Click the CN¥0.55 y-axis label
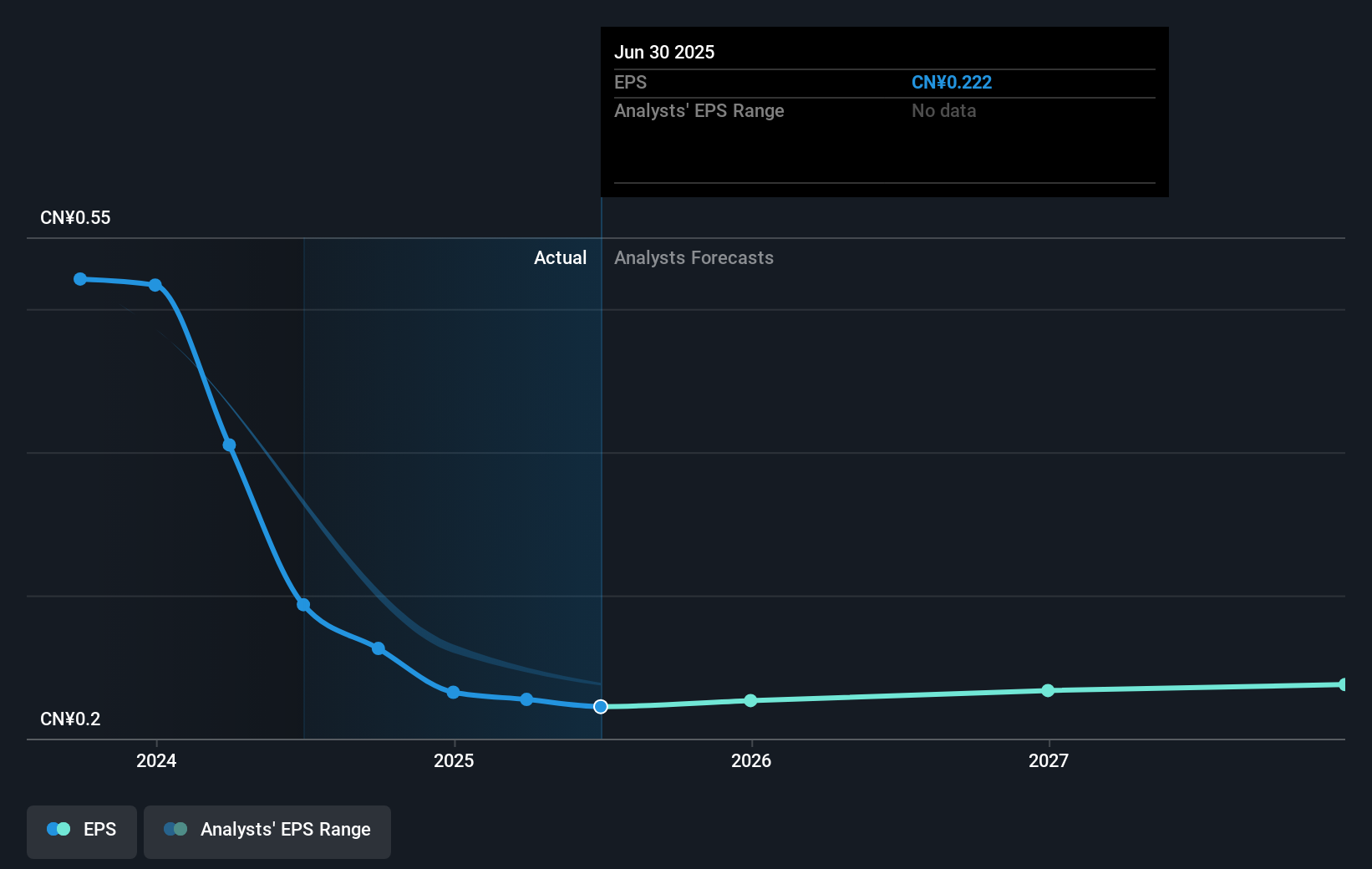This screenshot has height=869, width=1372. (75, 218)
